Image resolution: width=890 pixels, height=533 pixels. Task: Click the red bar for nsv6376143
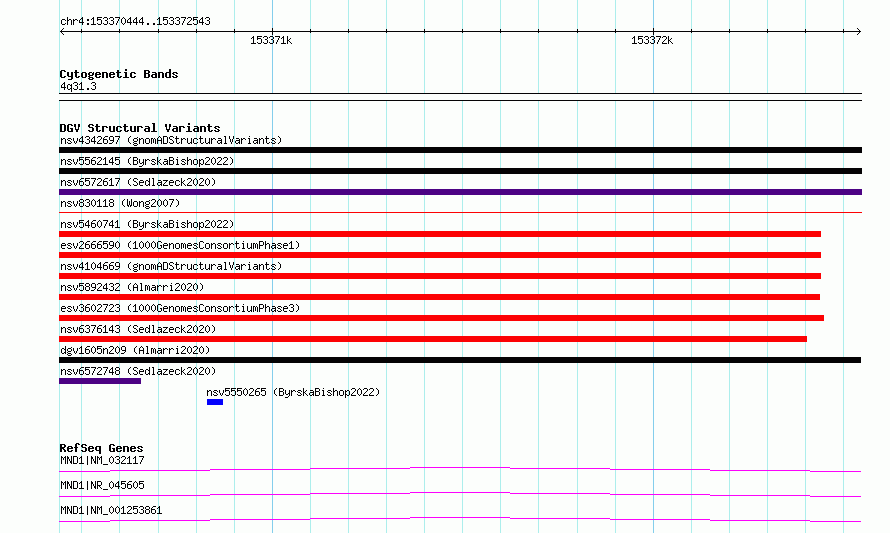pos(433,339)
